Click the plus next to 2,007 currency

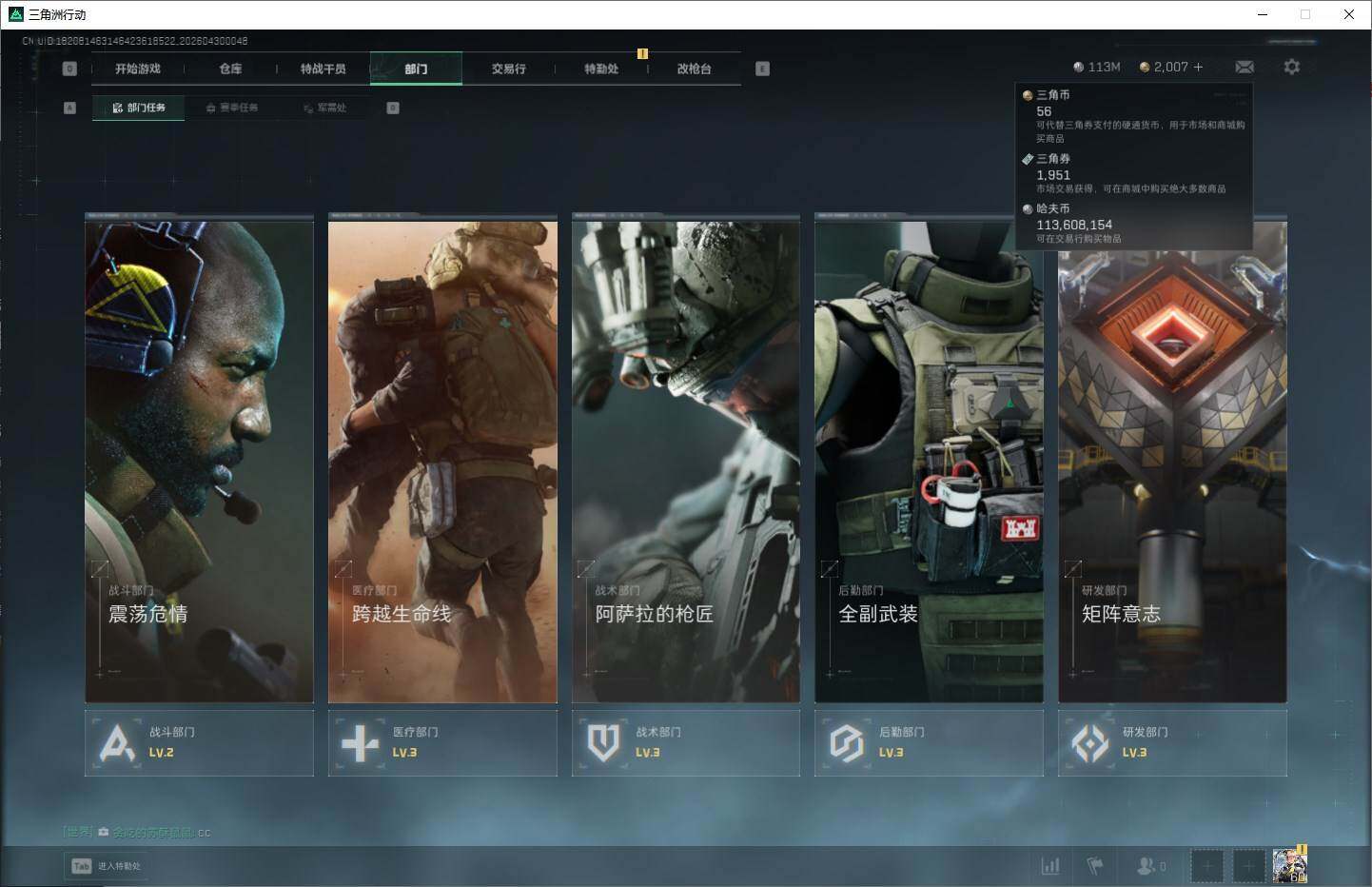pyautogui.click(x=1198, y=67)
